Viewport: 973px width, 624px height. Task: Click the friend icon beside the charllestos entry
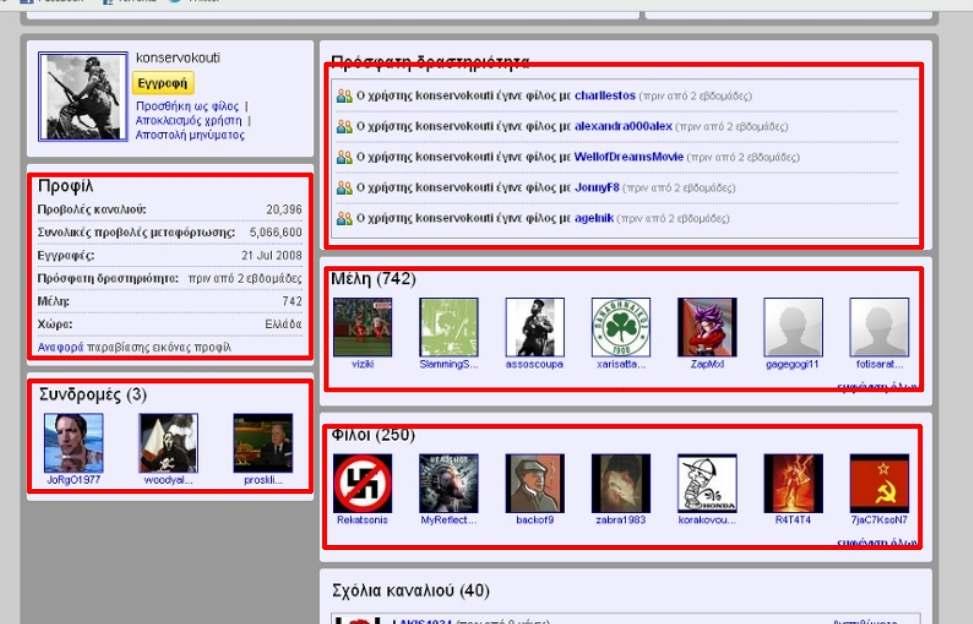coord(344,96)
